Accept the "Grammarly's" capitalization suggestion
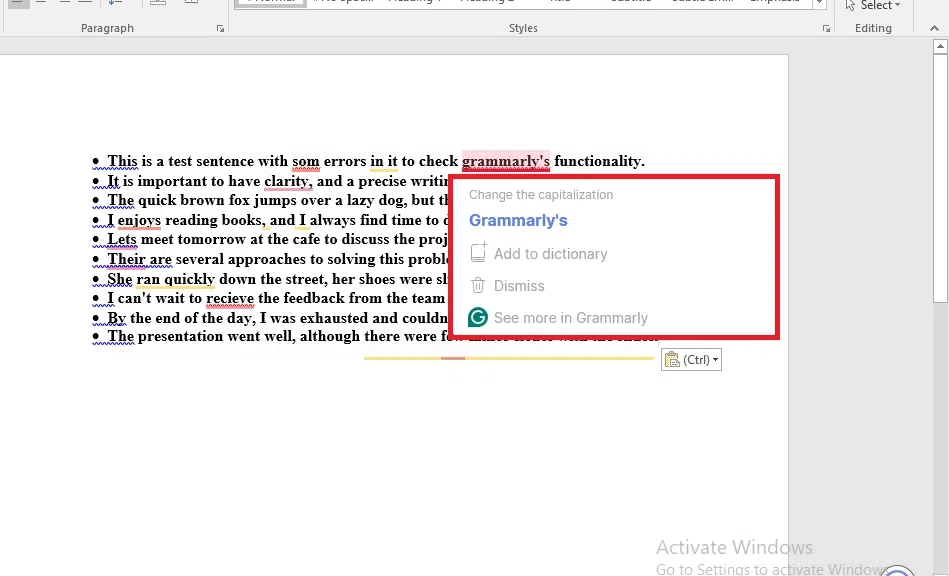Image resolution: width=949 pixels, height=576 pixels. tap(518, 221)
